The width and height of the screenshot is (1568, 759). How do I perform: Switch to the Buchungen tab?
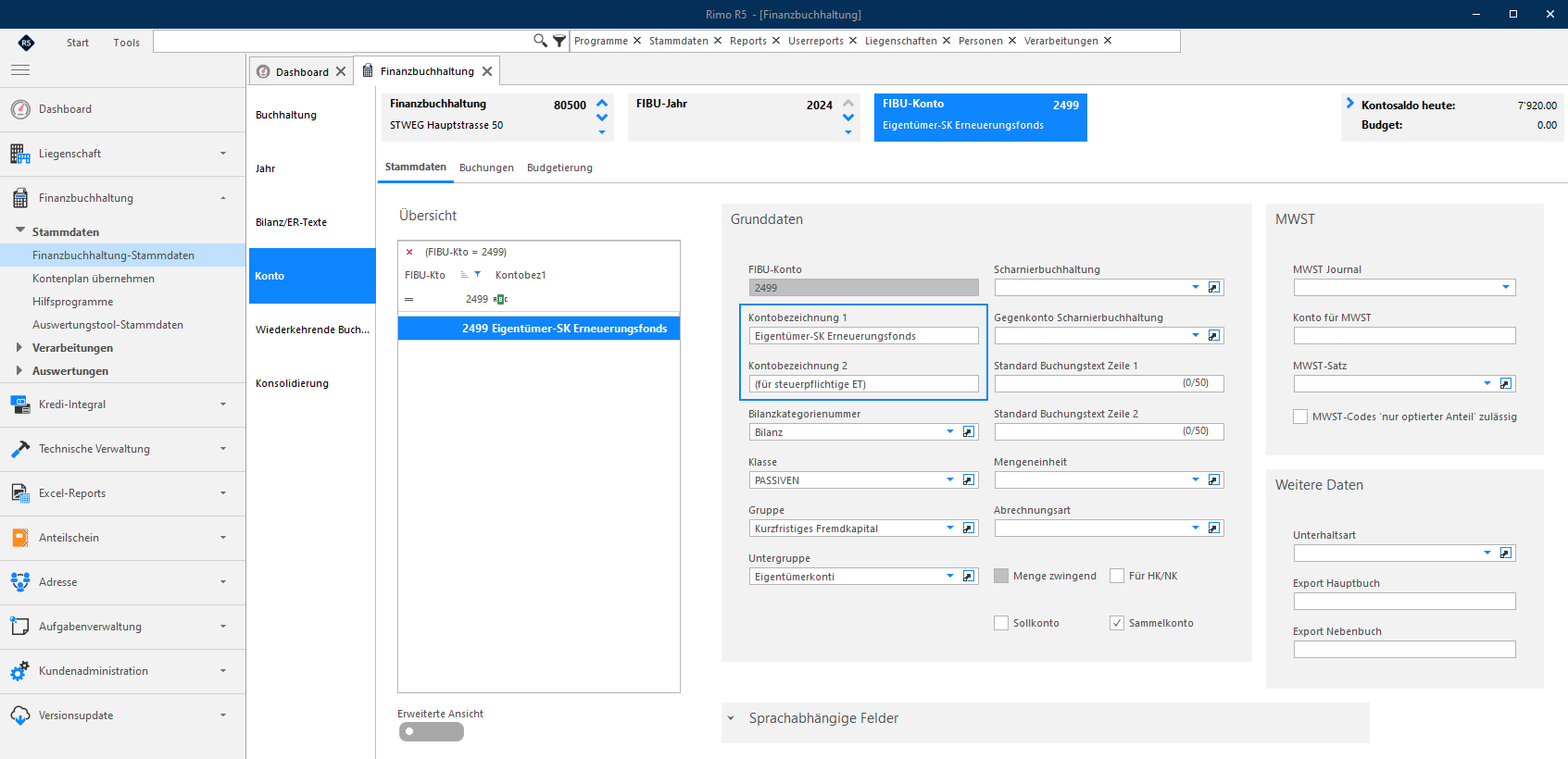click(486, 168)
